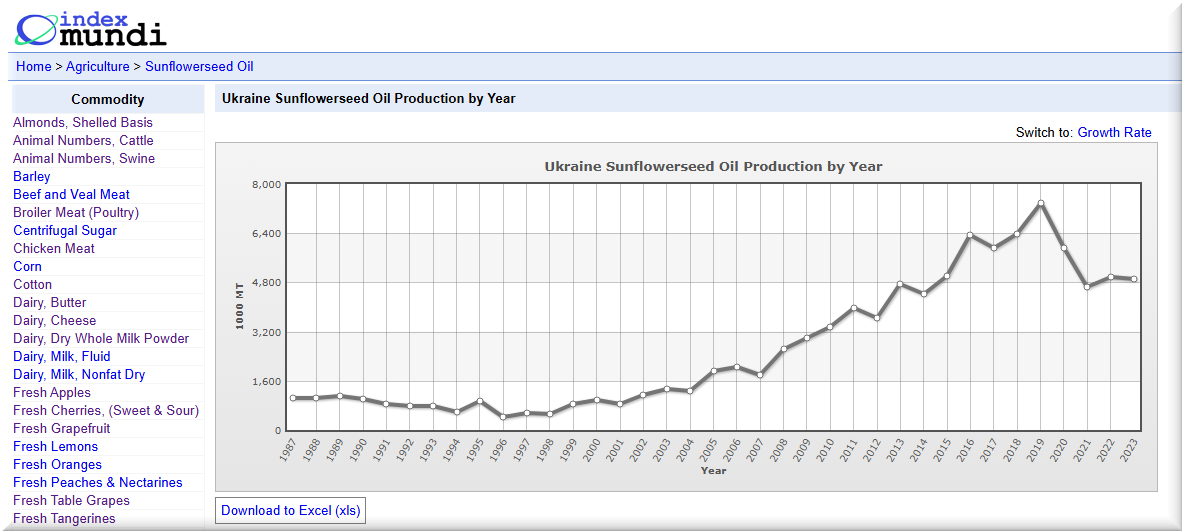This screenshot has height=531, width=1182.
Task: Select Almonds, Shelled Basis commodity
Action: click(x=83, y=122)
